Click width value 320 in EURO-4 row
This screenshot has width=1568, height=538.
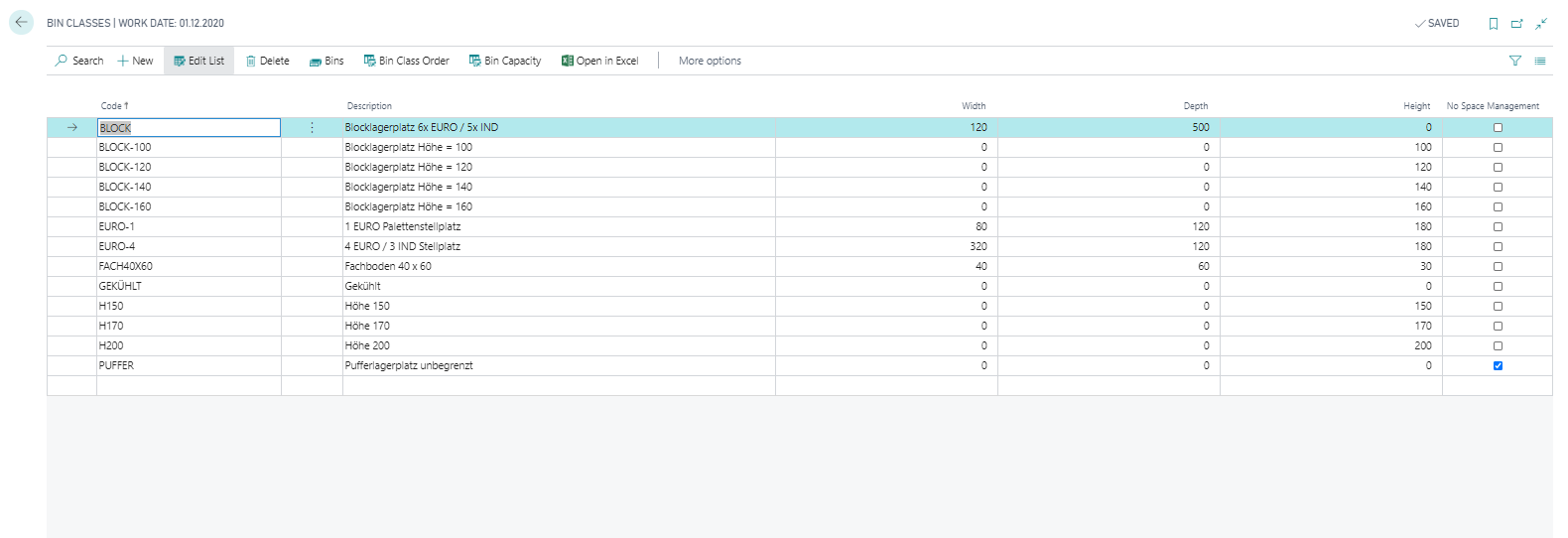[x=979, y=246]
